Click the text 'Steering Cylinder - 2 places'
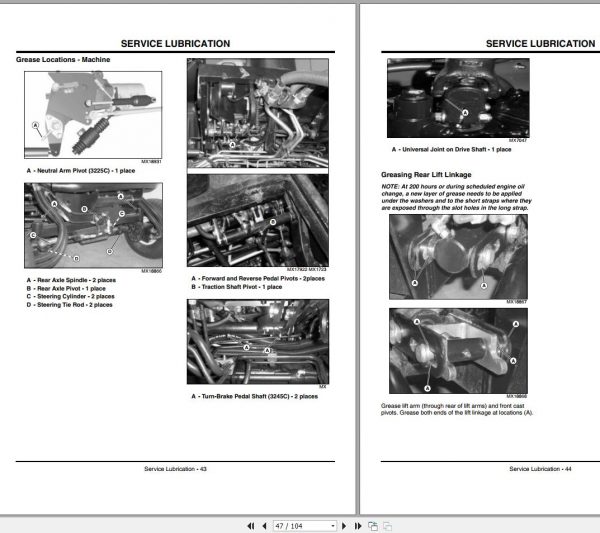600x533 pixels. tap(75, 297)
